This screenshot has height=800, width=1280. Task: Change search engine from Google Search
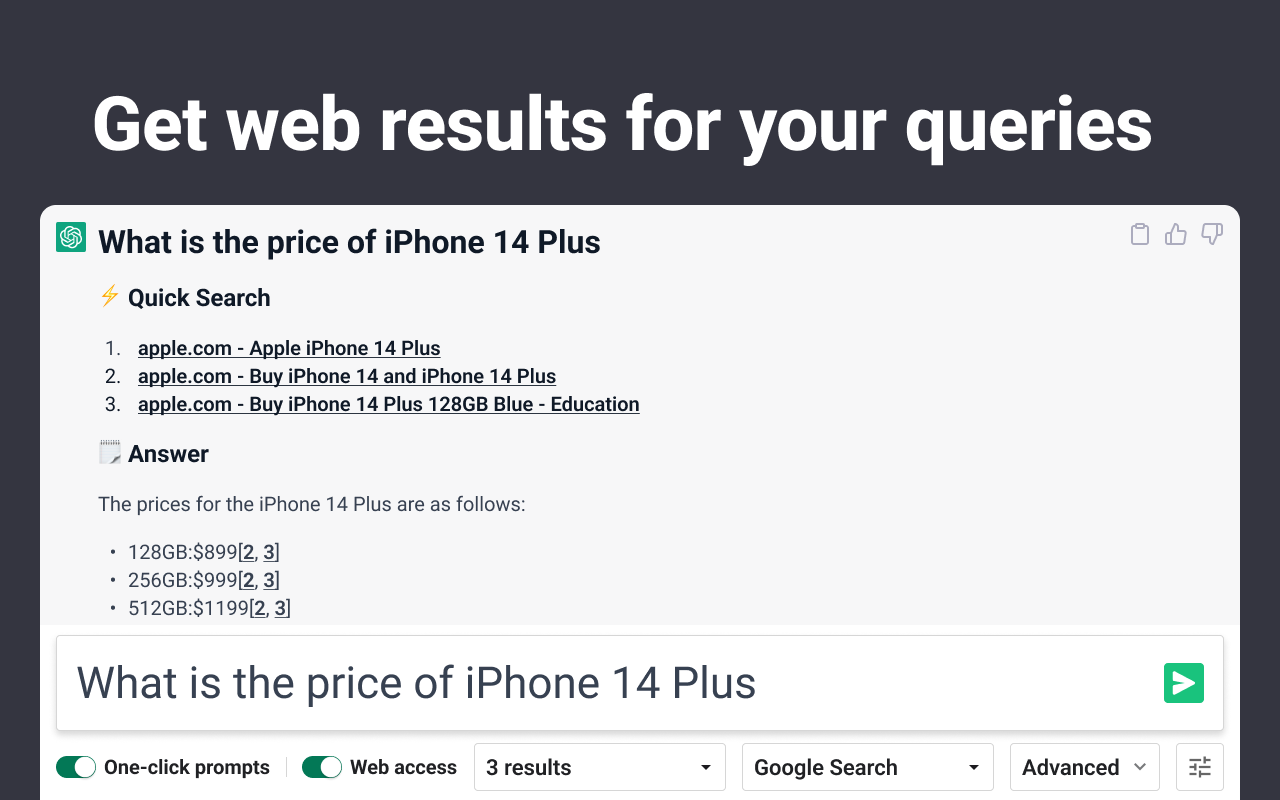click(866, 767)
